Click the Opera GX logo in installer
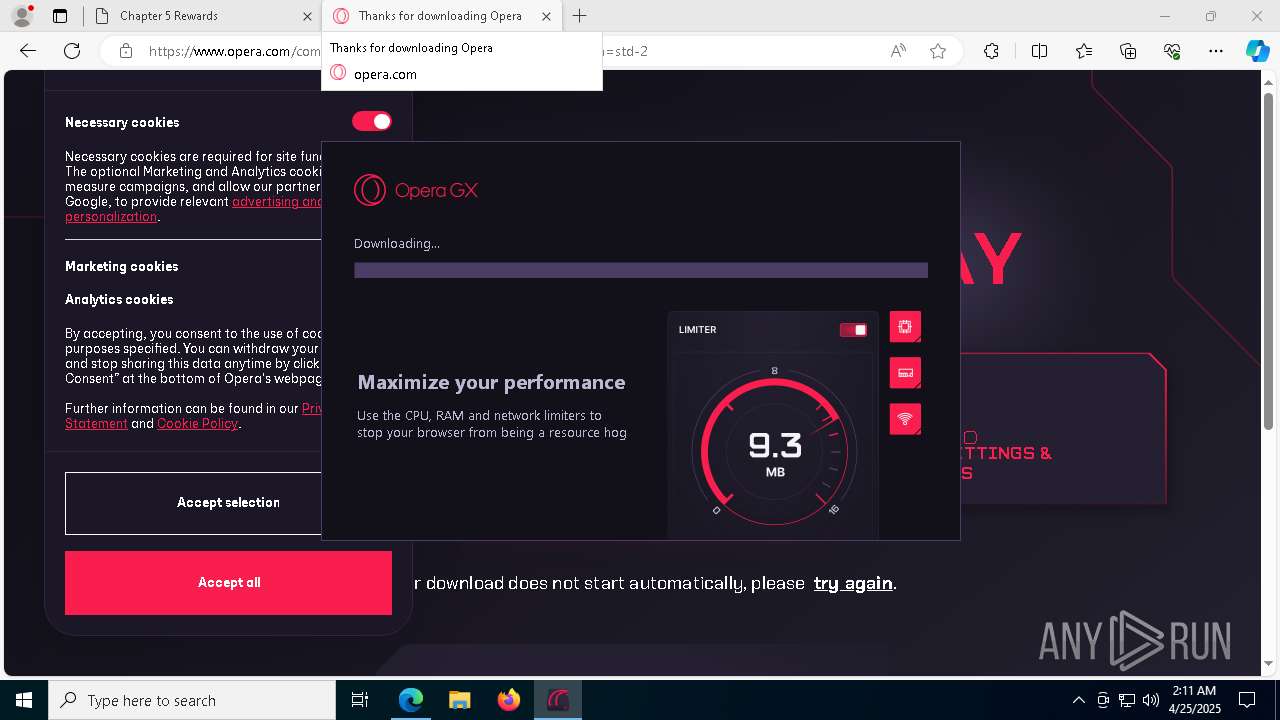The image size is (1280, 720). 416,190
